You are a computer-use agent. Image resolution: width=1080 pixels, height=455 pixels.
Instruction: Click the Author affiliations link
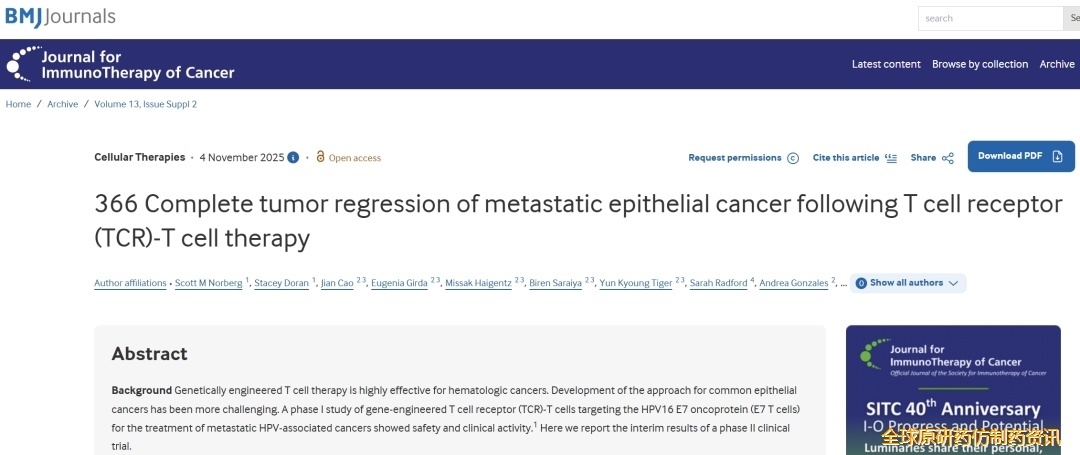[130, 283]
